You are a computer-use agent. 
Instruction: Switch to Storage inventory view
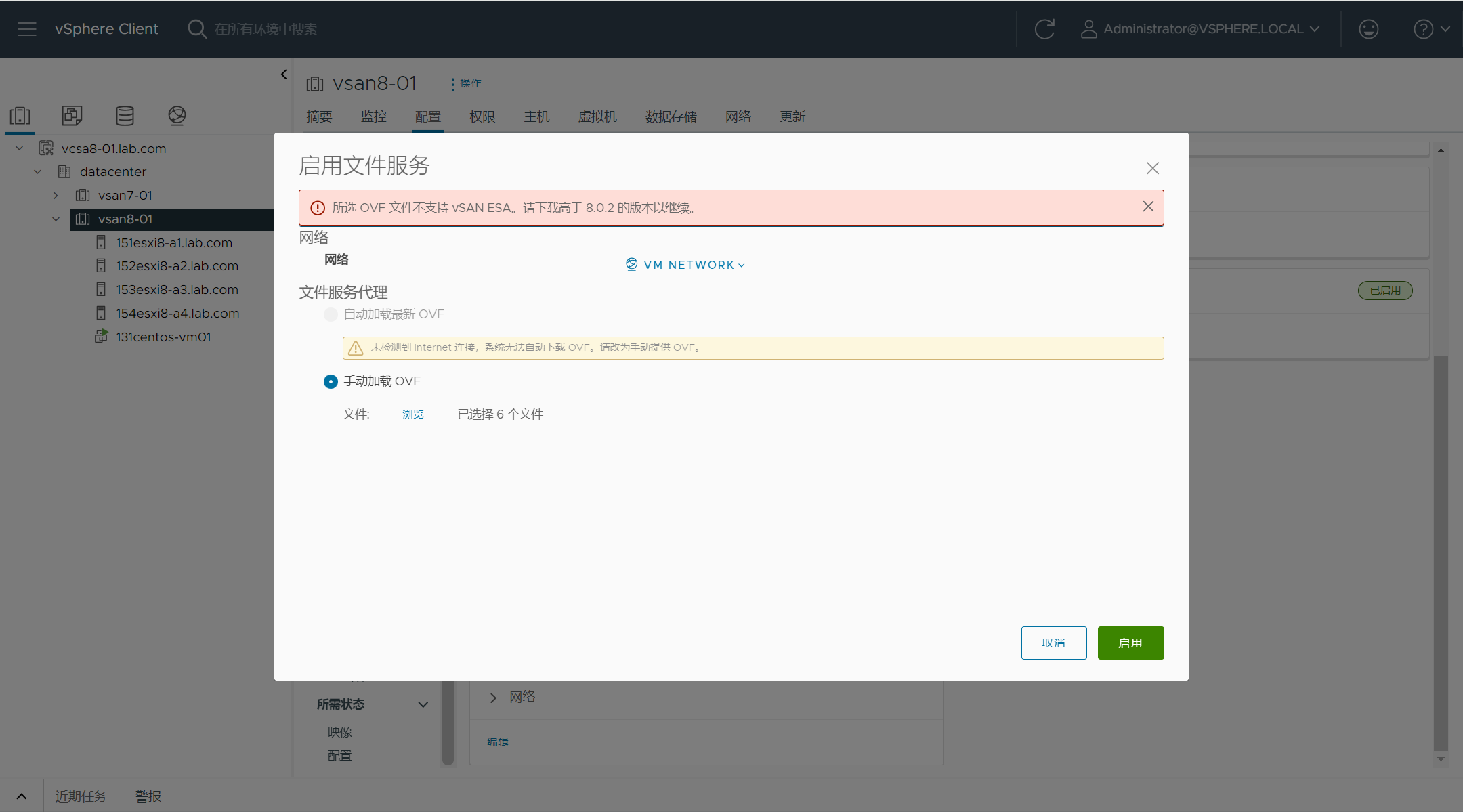[x=125, y=116]
